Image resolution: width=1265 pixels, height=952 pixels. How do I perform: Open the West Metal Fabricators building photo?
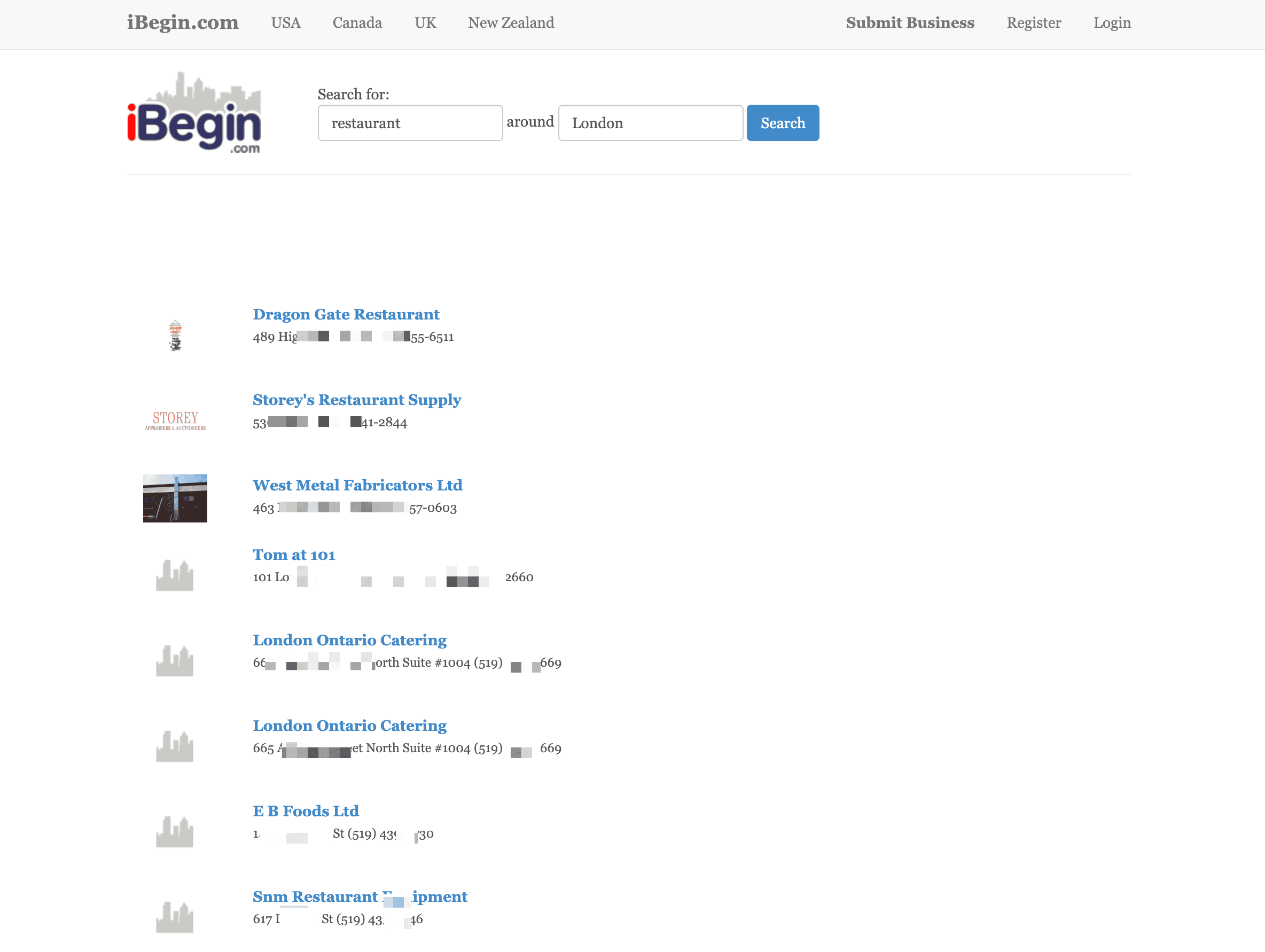[x=175, y=498]
